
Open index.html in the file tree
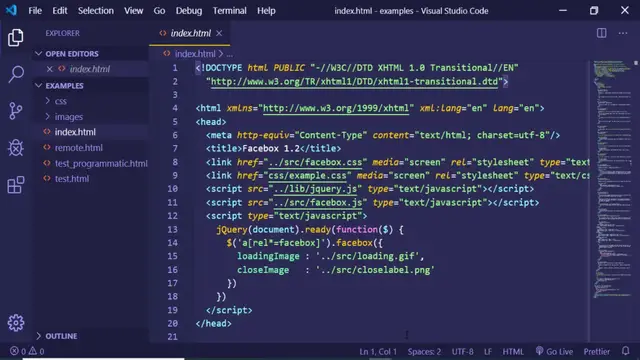[75, 132]
